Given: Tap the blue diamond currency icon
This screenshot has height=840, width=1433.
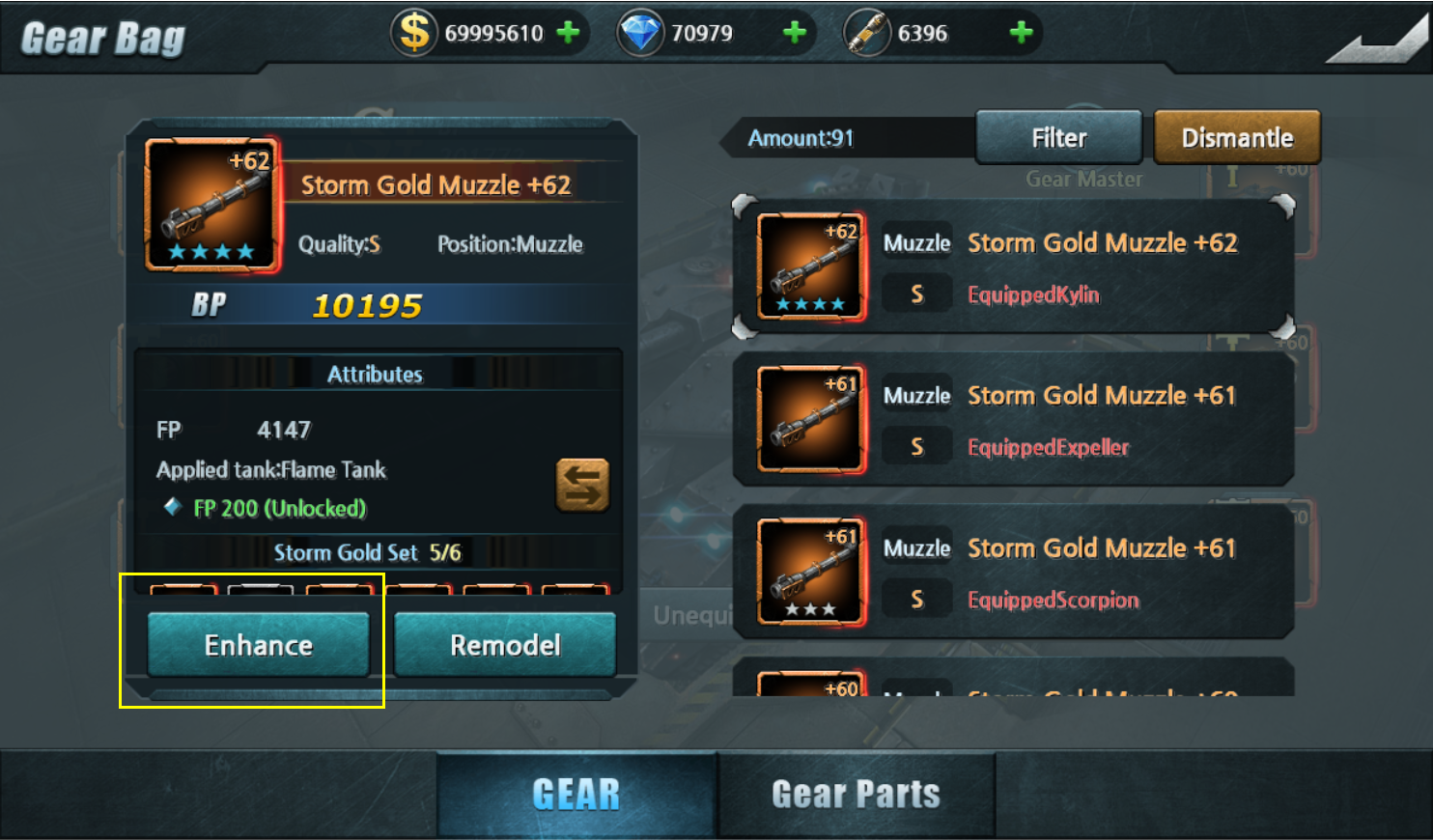Looking at the screenshot, I should coord(640,33).
